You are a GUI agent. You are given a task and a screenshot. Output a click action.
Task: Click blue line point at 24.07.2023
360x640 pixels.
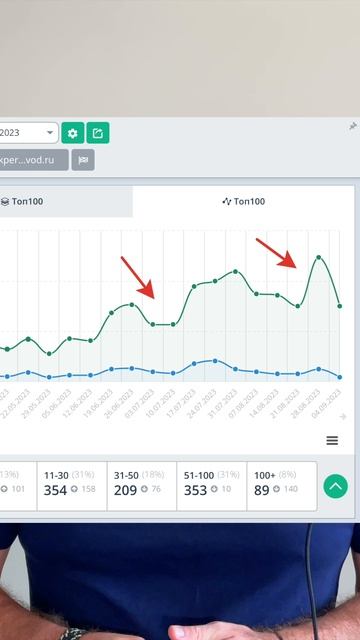tap(215, 361)
